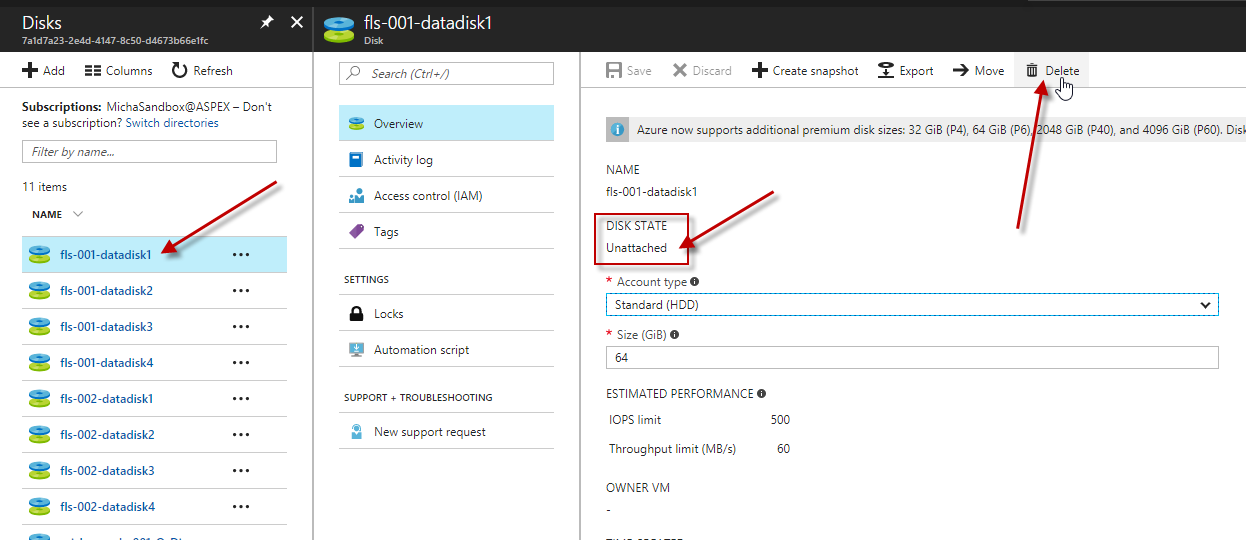
Task: Open ellipsis menu for fls-002-datadisk2
Action: [240, 435]
